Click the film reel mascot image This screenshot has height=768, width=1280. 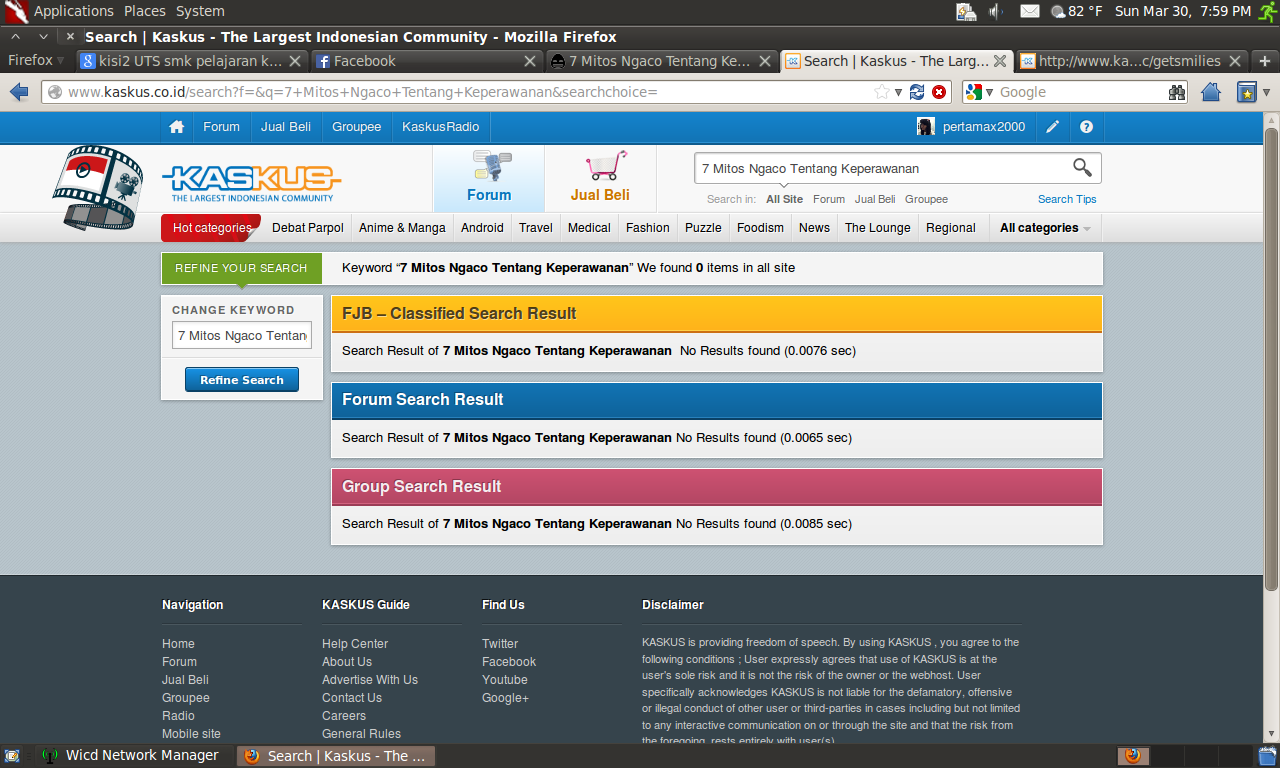[98, 188]
